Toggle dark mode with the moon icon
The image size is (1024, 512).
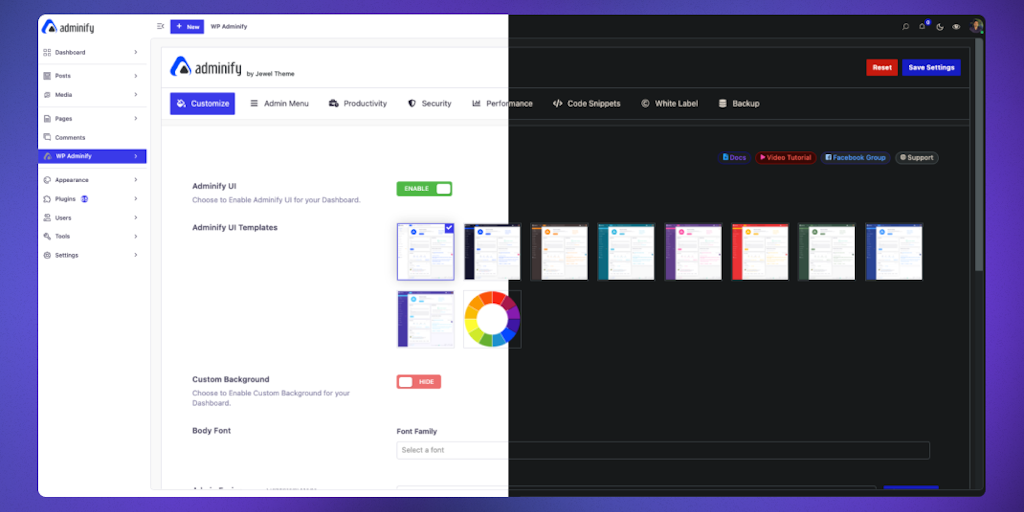click(x=940, y=27)
